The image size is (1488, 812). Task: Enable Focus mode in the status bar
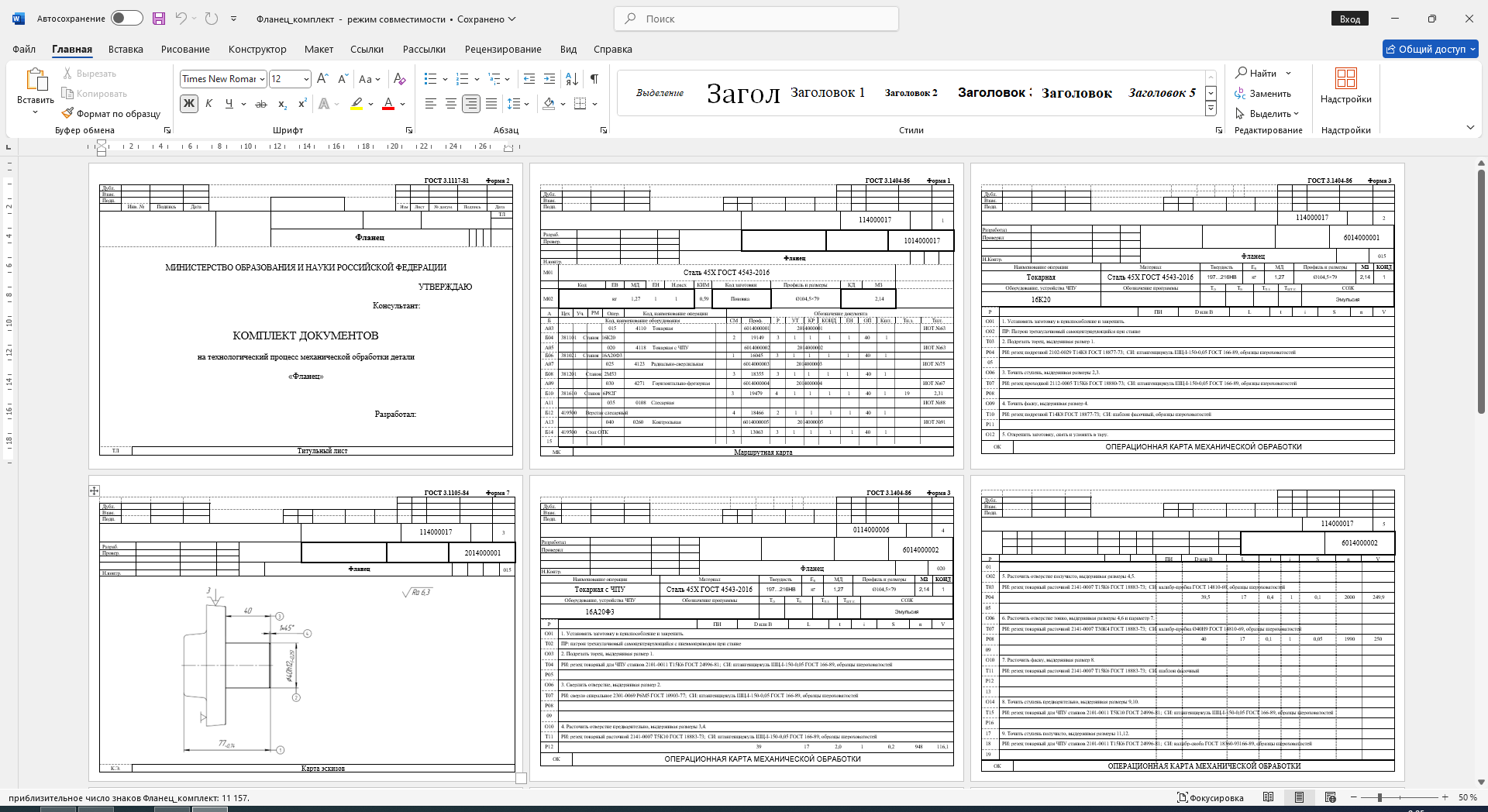tap(1210, 797)
